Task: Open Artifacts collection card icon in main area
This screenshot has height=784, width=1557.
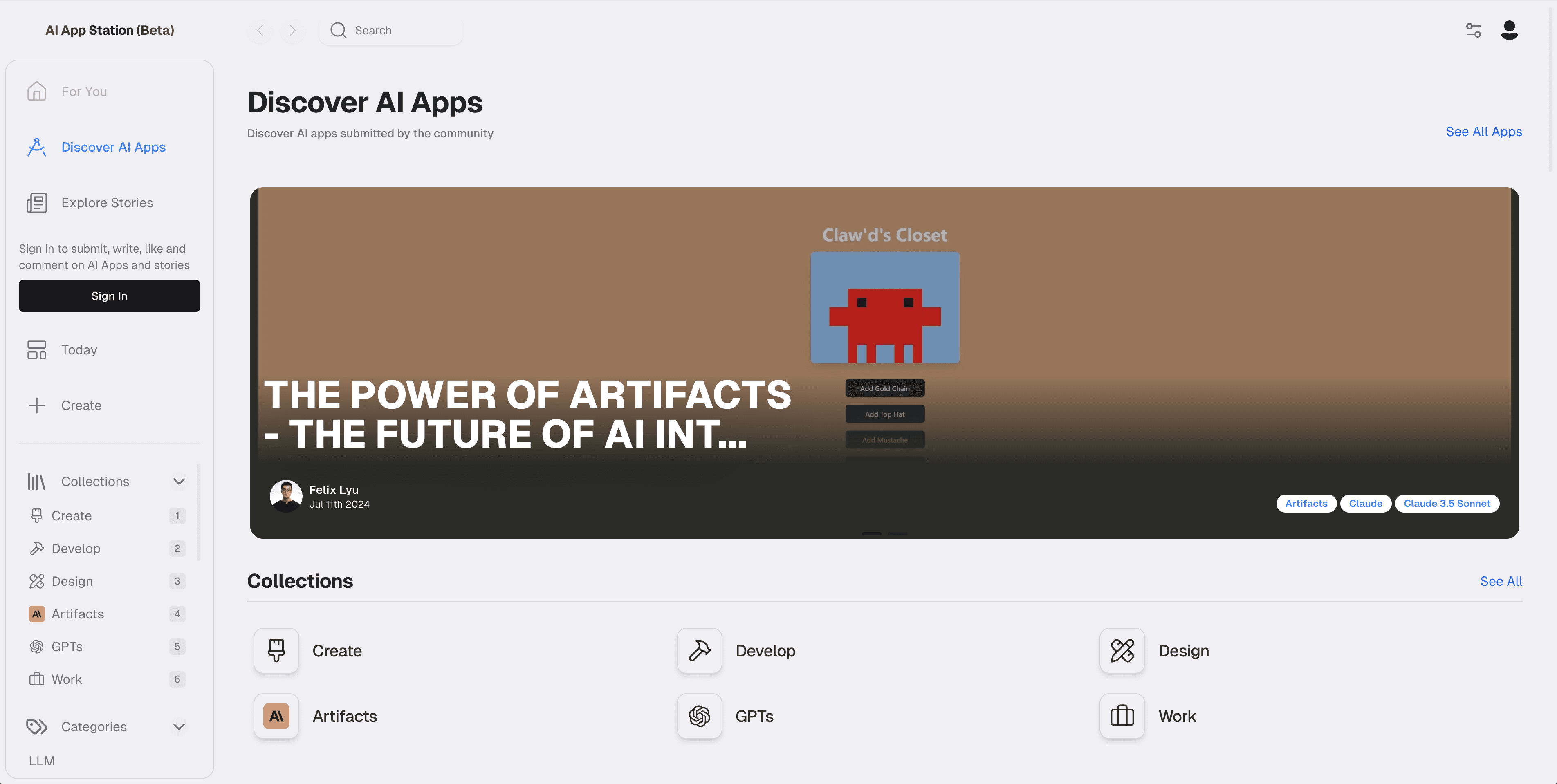Action: tap(276, 716)
